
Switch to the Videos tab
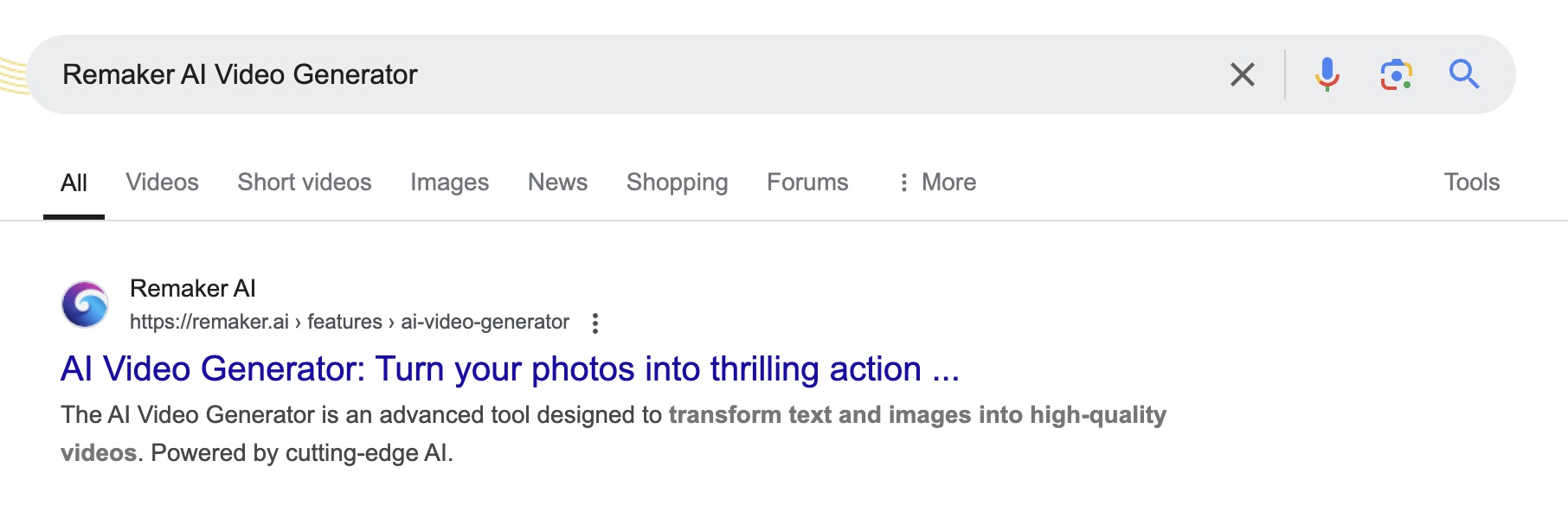[162, 182]
